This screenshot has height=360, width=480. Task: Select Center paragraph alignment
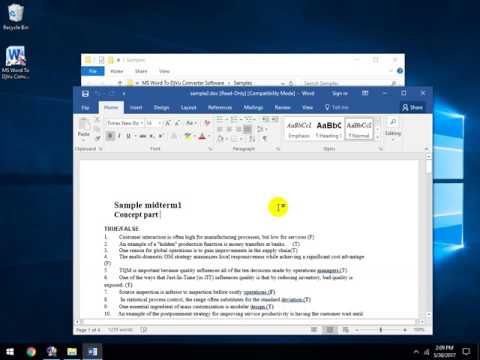click(x=229, y=129)
